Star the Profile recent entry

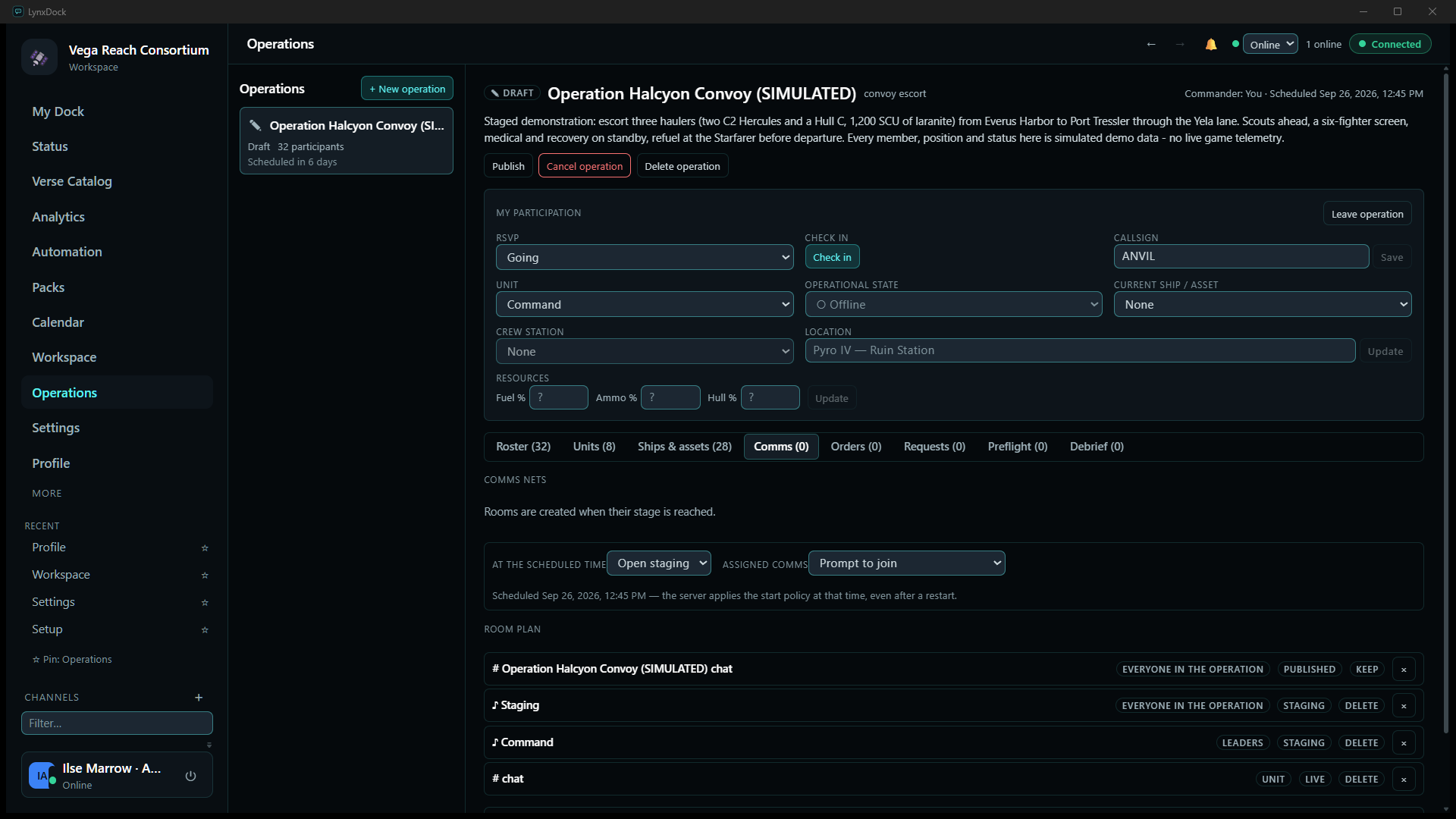click(205, 548)
